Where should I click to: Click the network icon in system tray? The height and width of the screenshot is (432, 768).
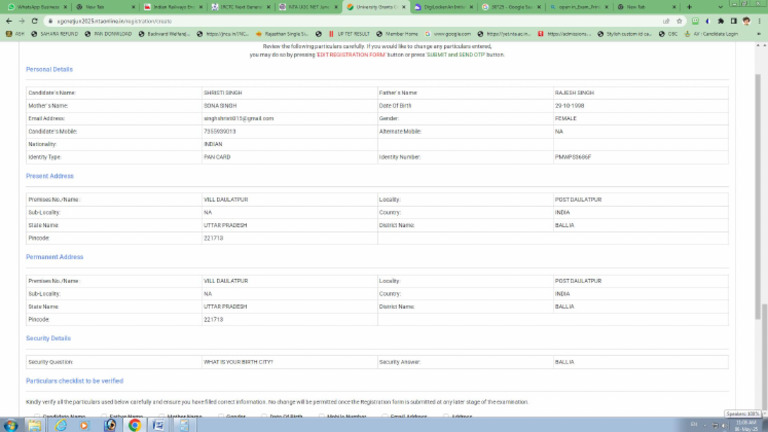[715, 425]
